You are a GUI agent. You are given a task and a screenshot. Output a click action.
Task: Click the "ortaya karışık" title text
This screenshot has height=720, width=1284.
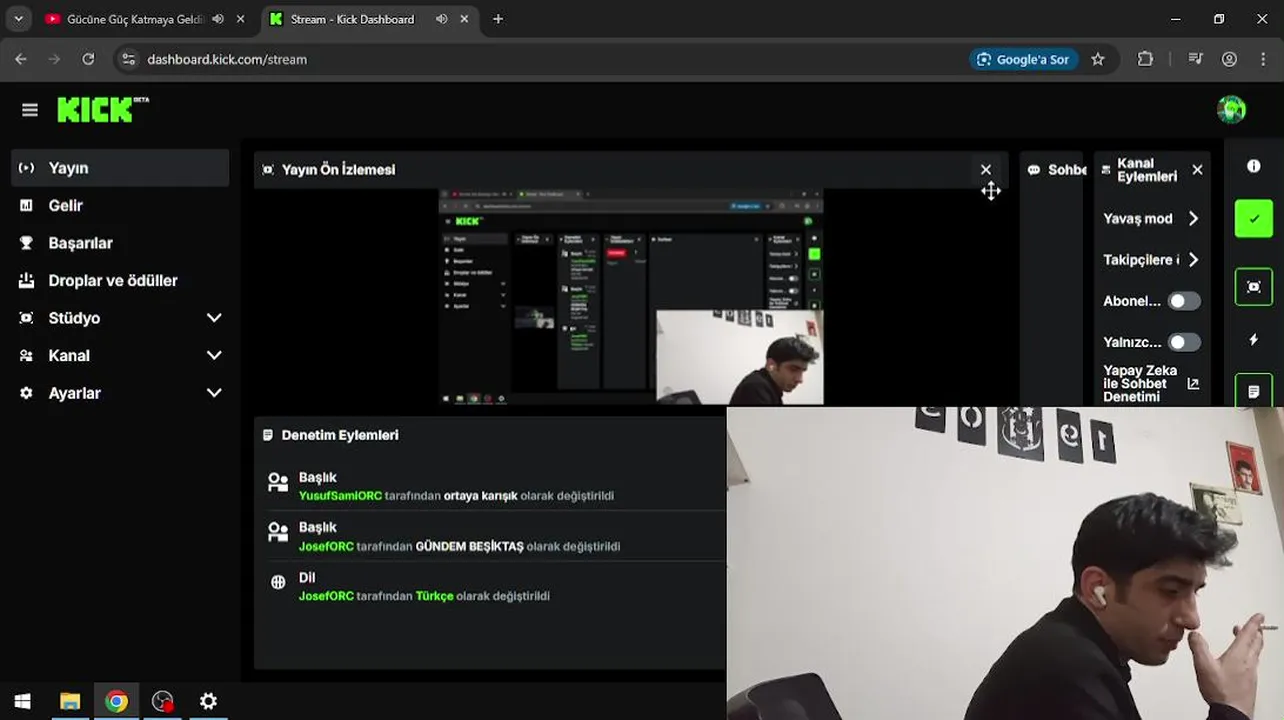point(480,496)
